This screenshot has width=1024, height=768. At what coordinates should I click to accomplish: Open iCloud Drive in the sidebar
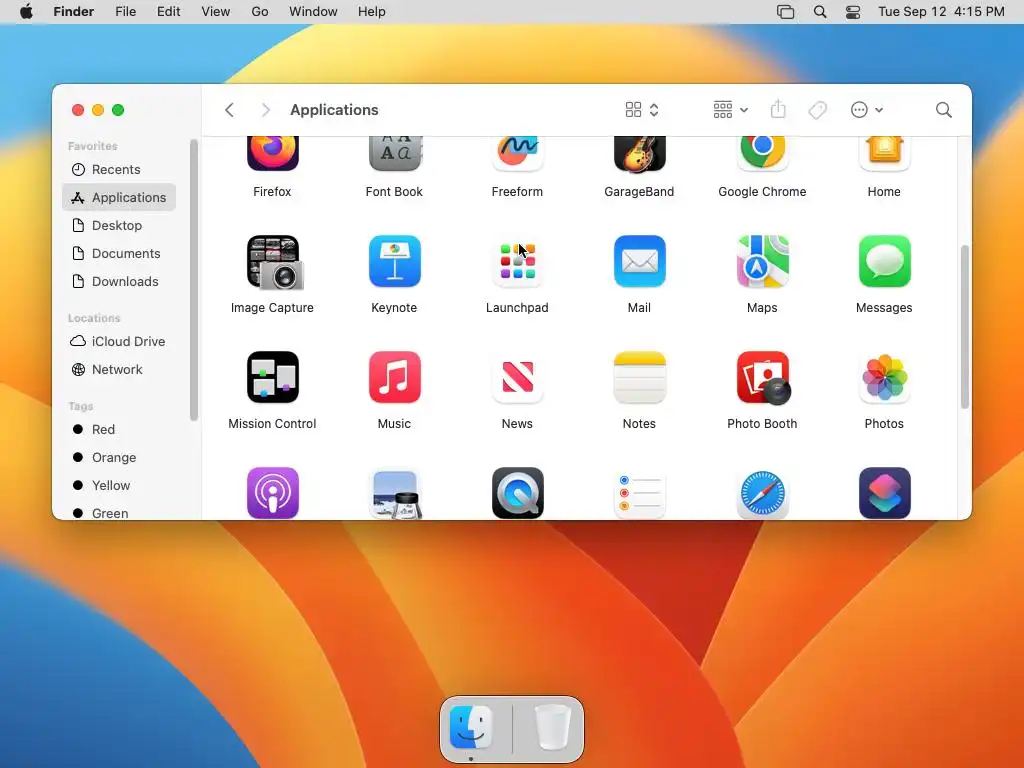(119, 342)
